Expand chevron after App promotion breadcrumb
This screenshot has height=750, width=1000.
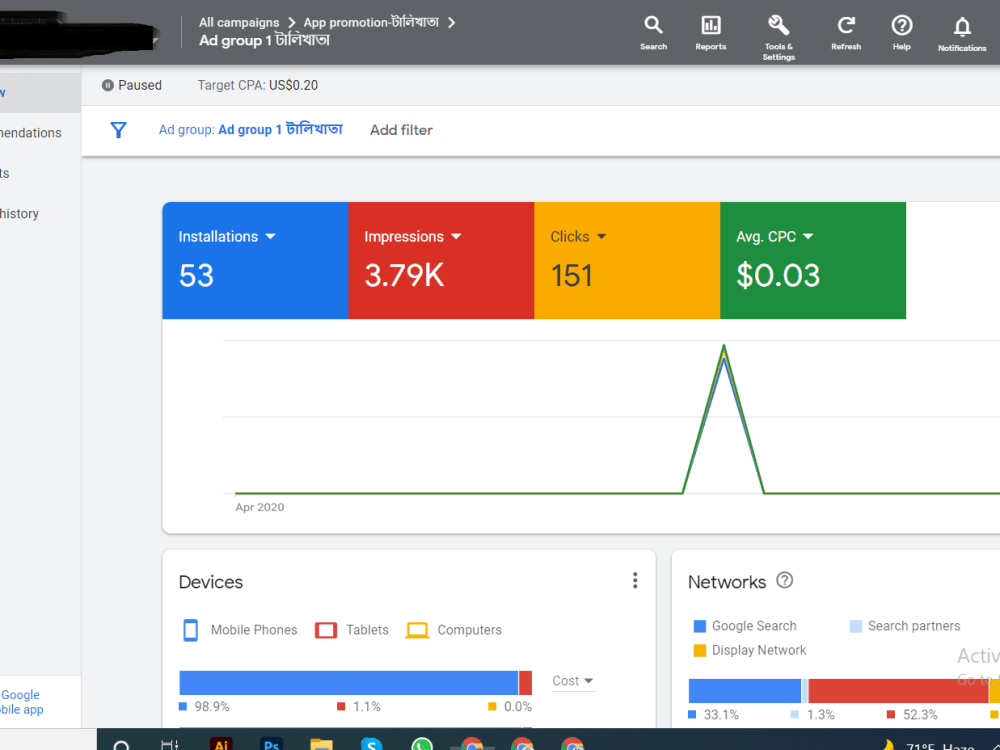452,23
